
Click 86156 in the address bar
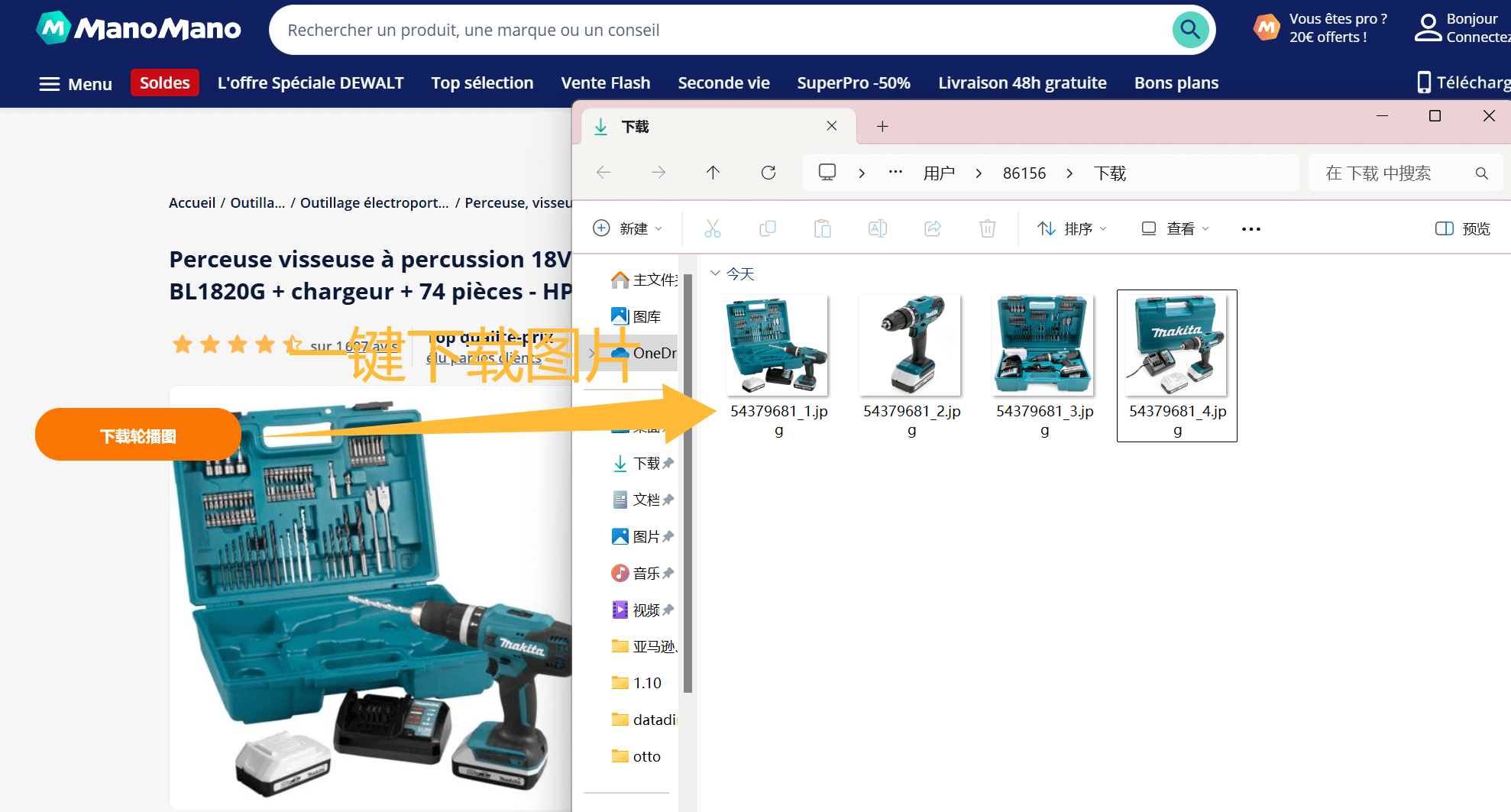[1024, 173]
